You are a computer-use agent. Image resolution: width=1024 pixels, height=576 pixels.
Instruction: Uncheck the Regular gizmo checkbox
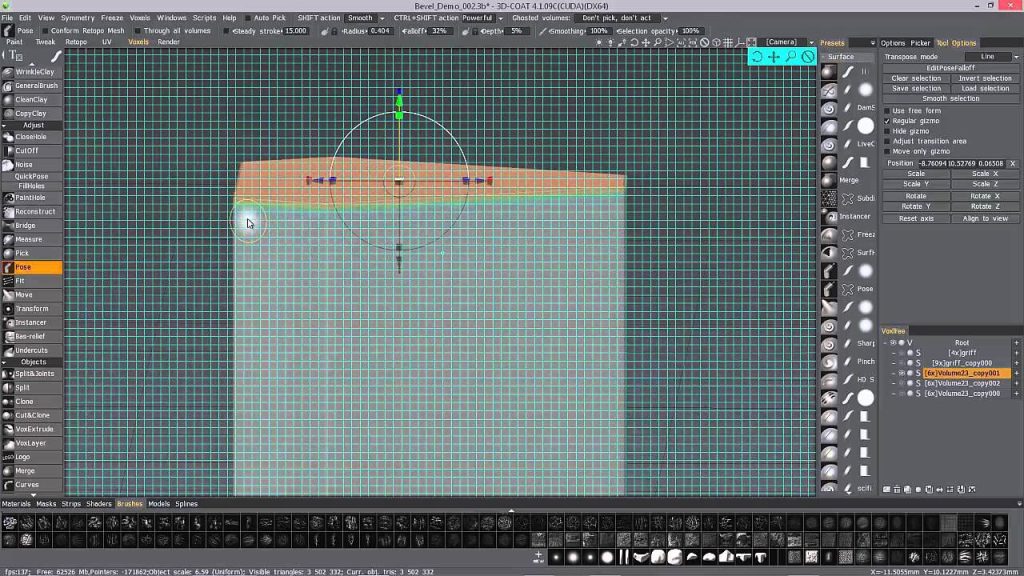(x=888, y=121)
